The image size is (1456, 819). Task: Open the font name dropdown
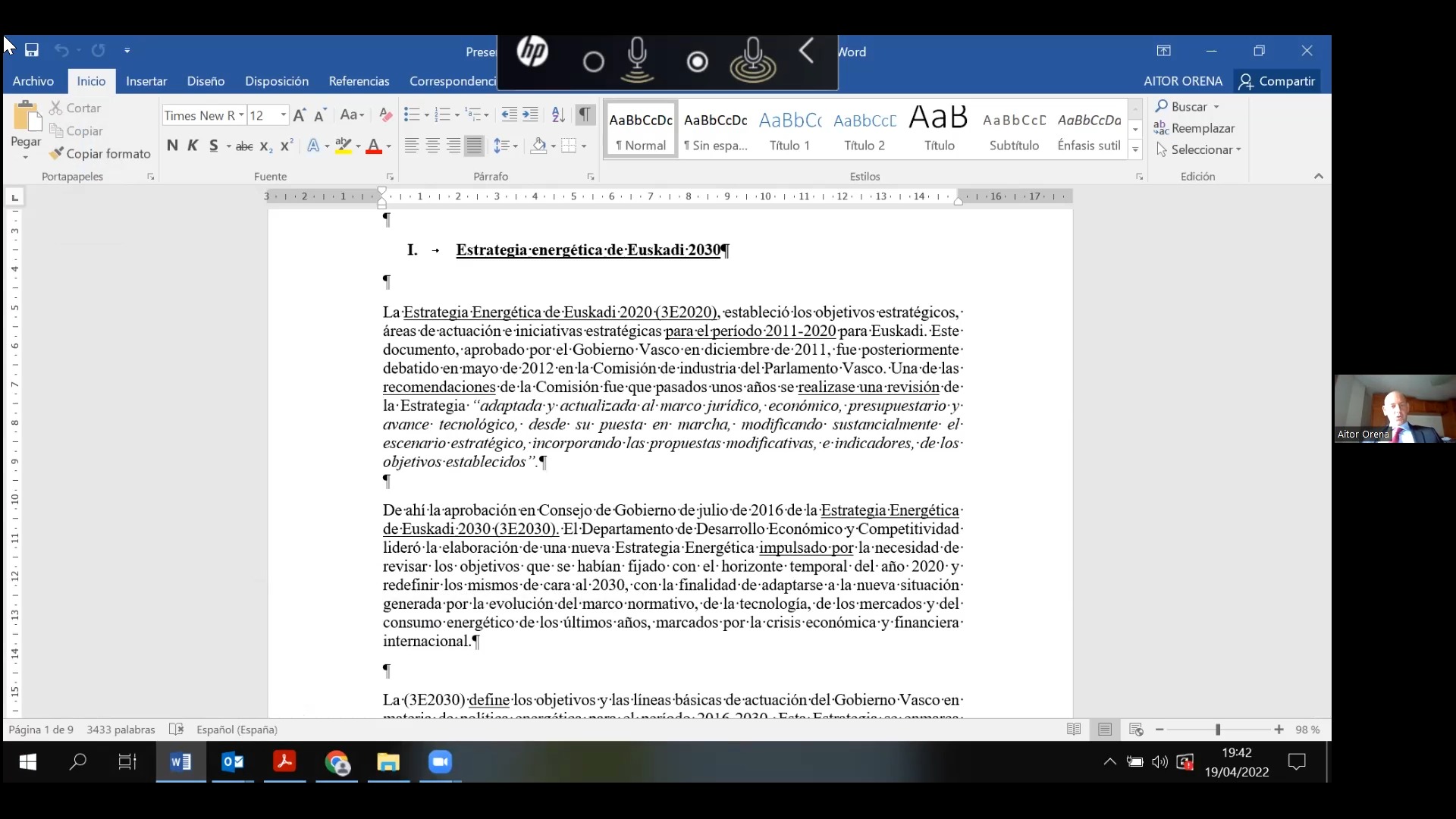pos(241,115)
